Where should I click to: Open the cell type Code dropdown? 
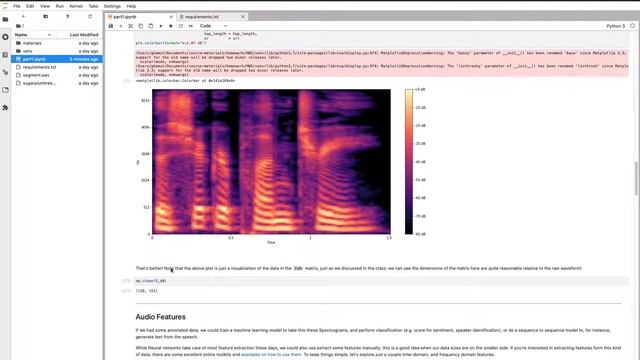213,26
